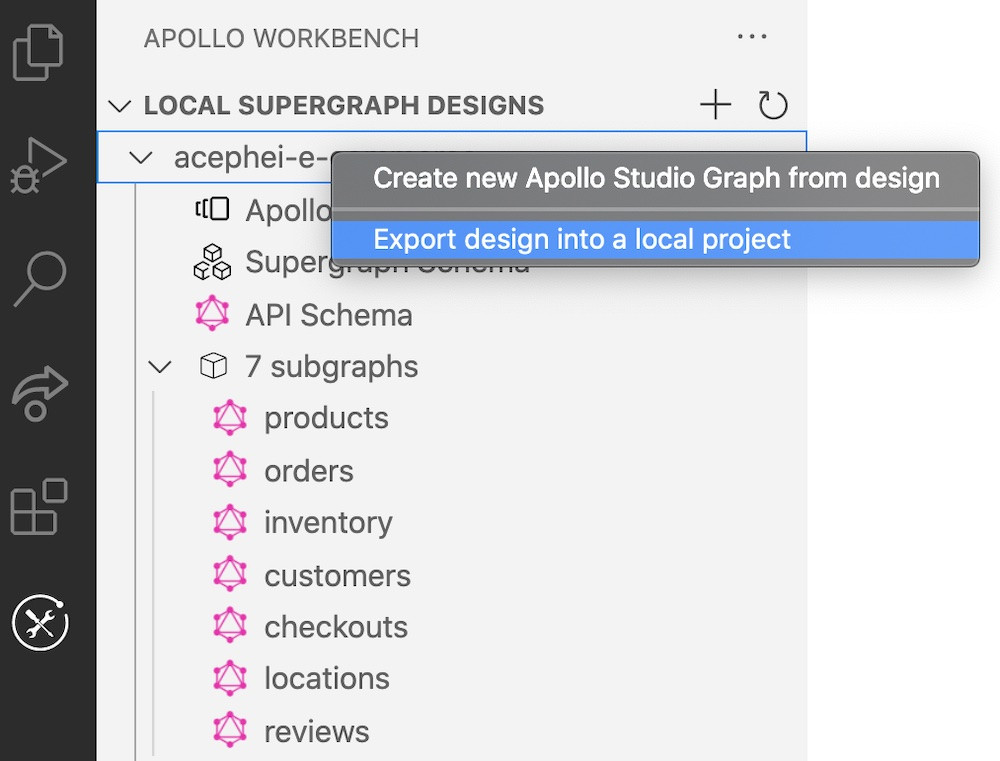This screenshot has width=1000, height=761.
Task: Open the Explorer files icon
Action: coord(38,52)
